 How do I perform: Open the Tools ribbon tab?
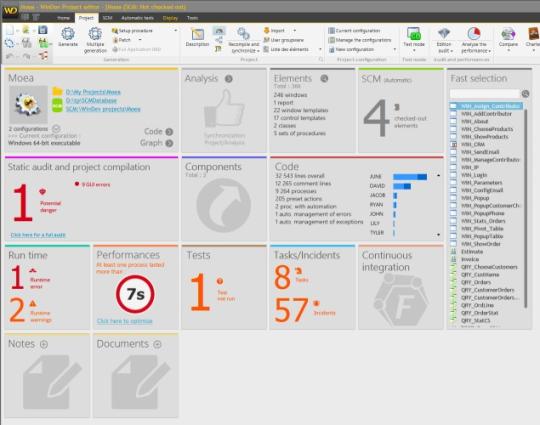click(193, 18)
